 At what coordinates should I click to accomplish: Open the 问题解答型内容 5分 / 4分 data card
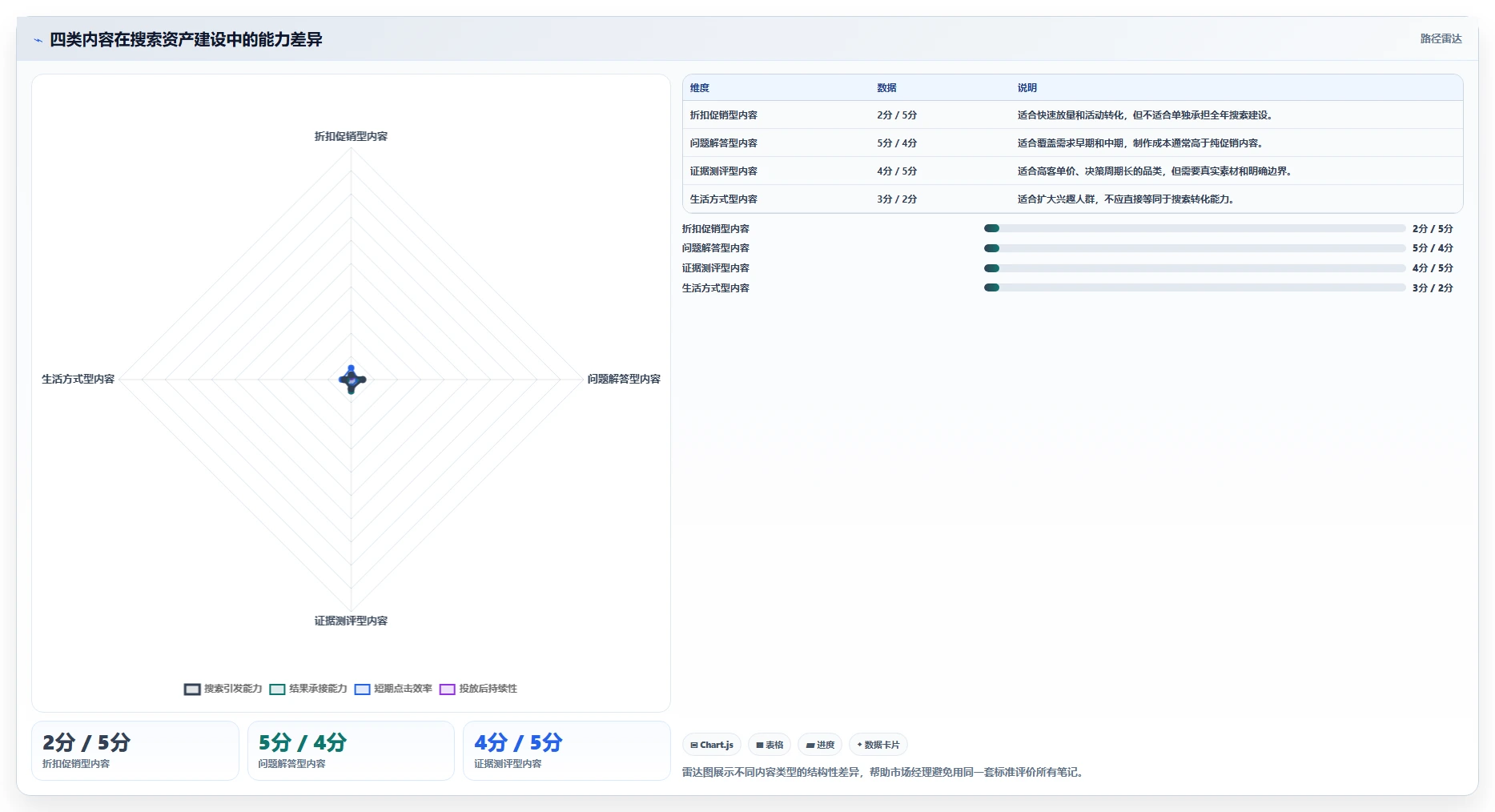tap(351, 751)
